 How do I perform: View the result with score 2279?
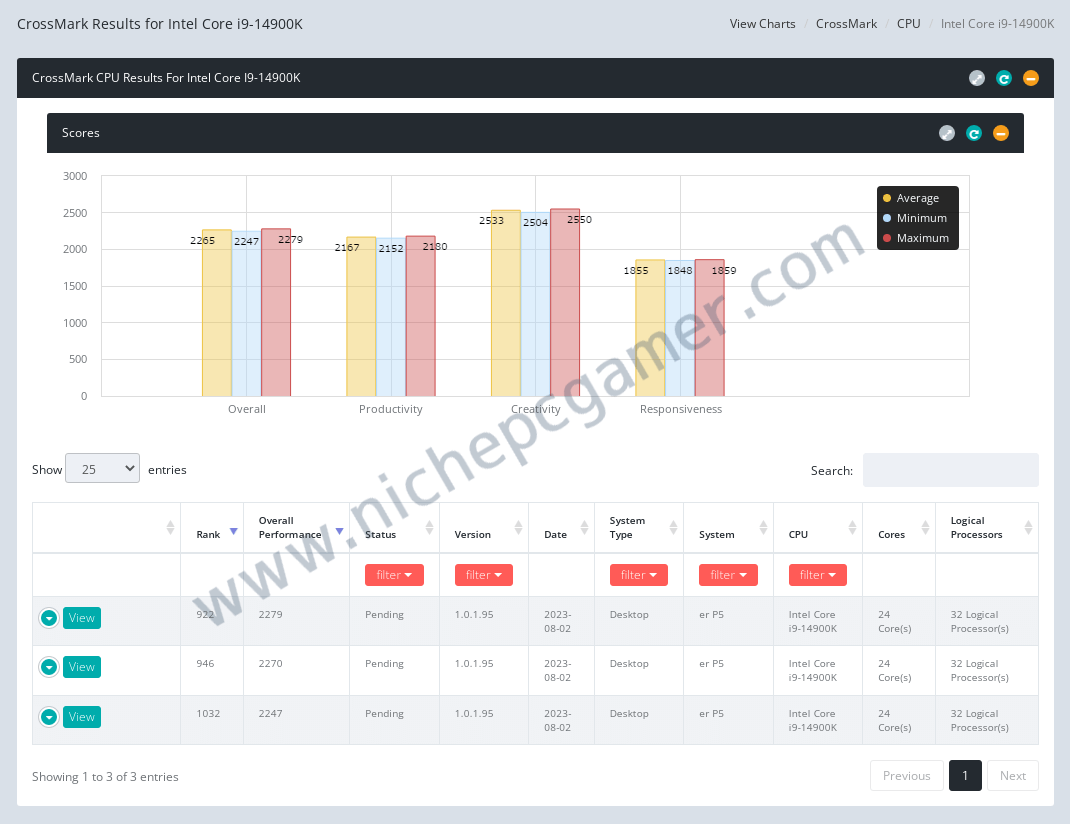point(82,618)
